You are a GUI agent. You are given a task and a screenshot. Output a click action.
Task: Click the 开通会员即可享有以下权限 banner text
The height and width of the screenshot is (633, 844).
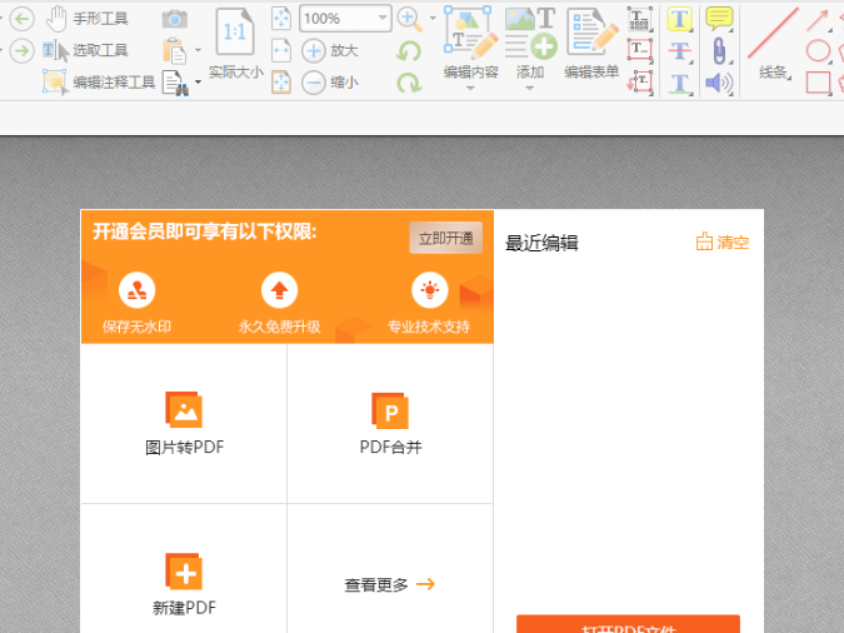pos(205,232)
